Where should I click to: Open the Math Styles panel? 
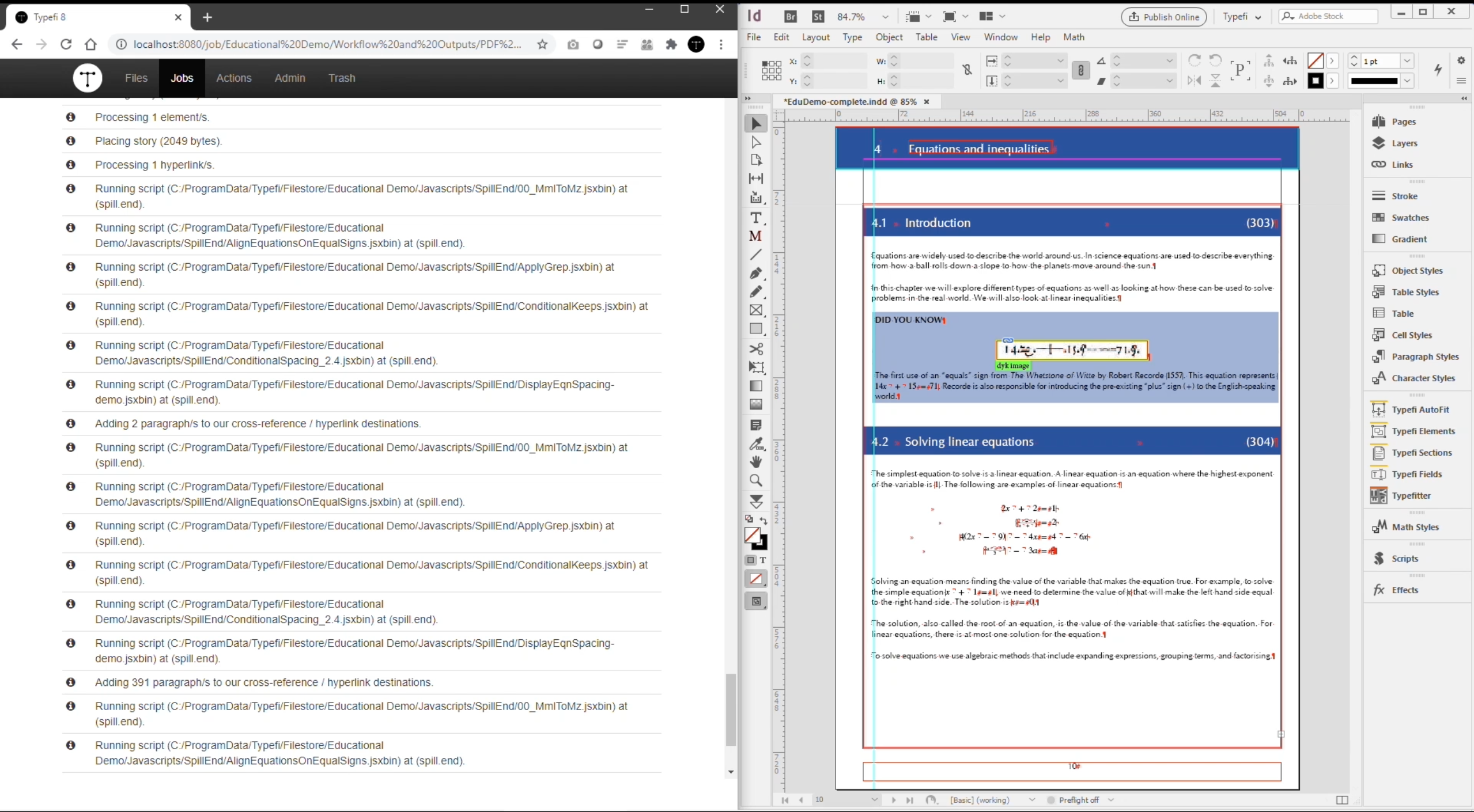1405,527
